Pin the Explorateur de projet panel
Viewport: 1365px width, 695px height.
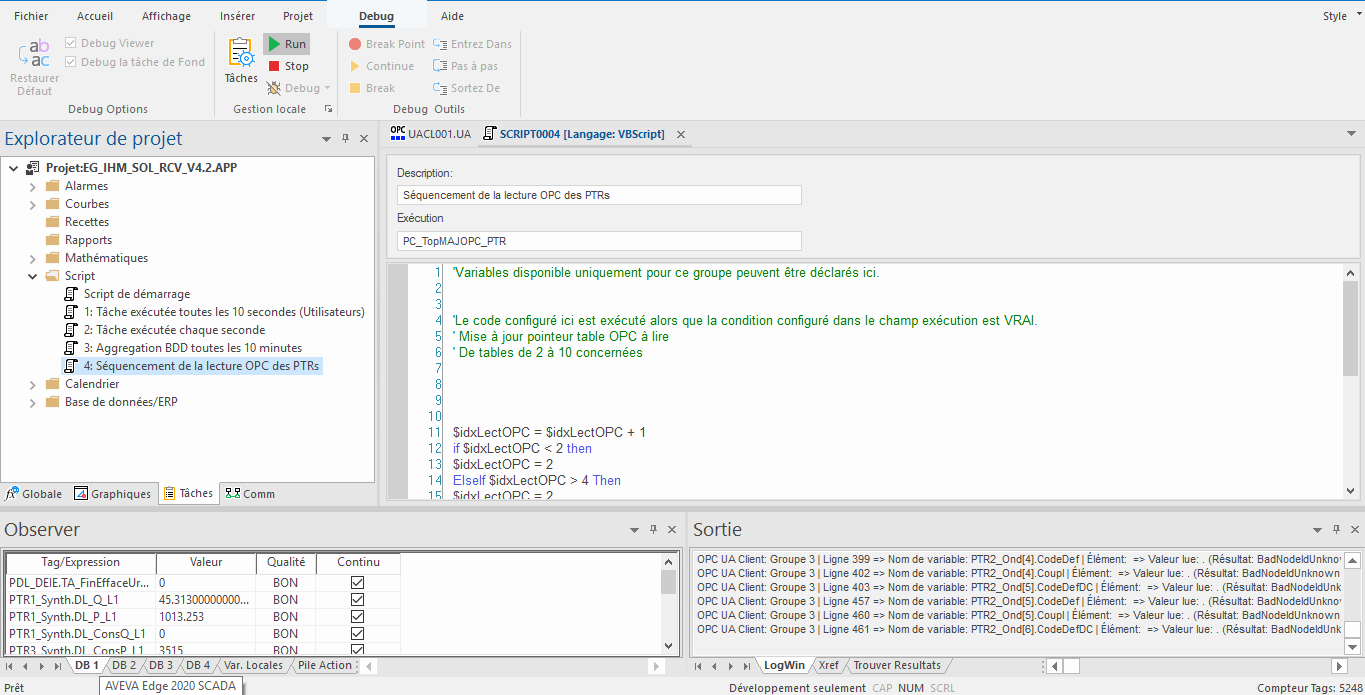[x=345, y=139]
